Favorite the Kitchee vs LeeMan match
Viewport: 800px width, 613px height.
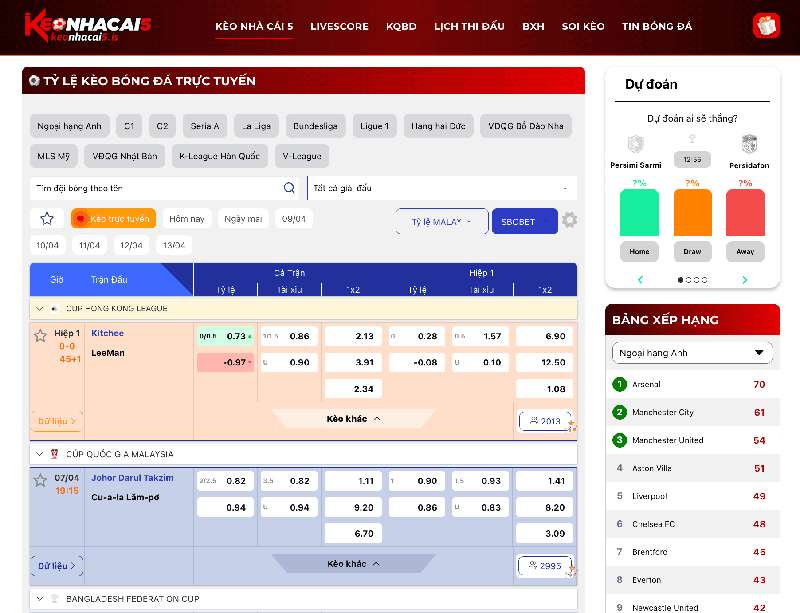[41, 336]
